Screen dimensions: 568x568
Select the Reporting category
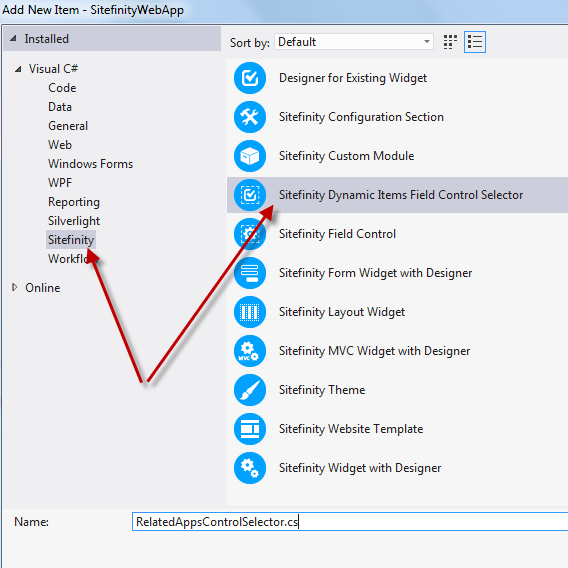click(74, 202)
